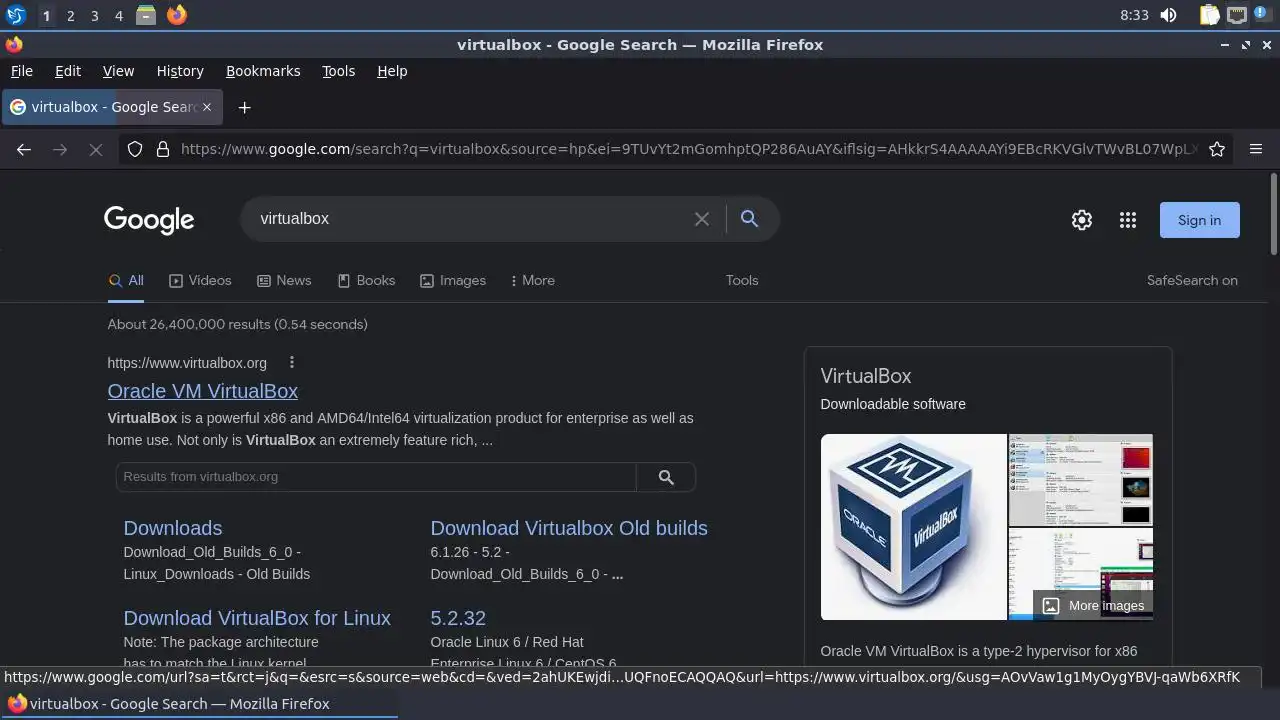Open the 5.2.32 sitelink

point(458,618)
